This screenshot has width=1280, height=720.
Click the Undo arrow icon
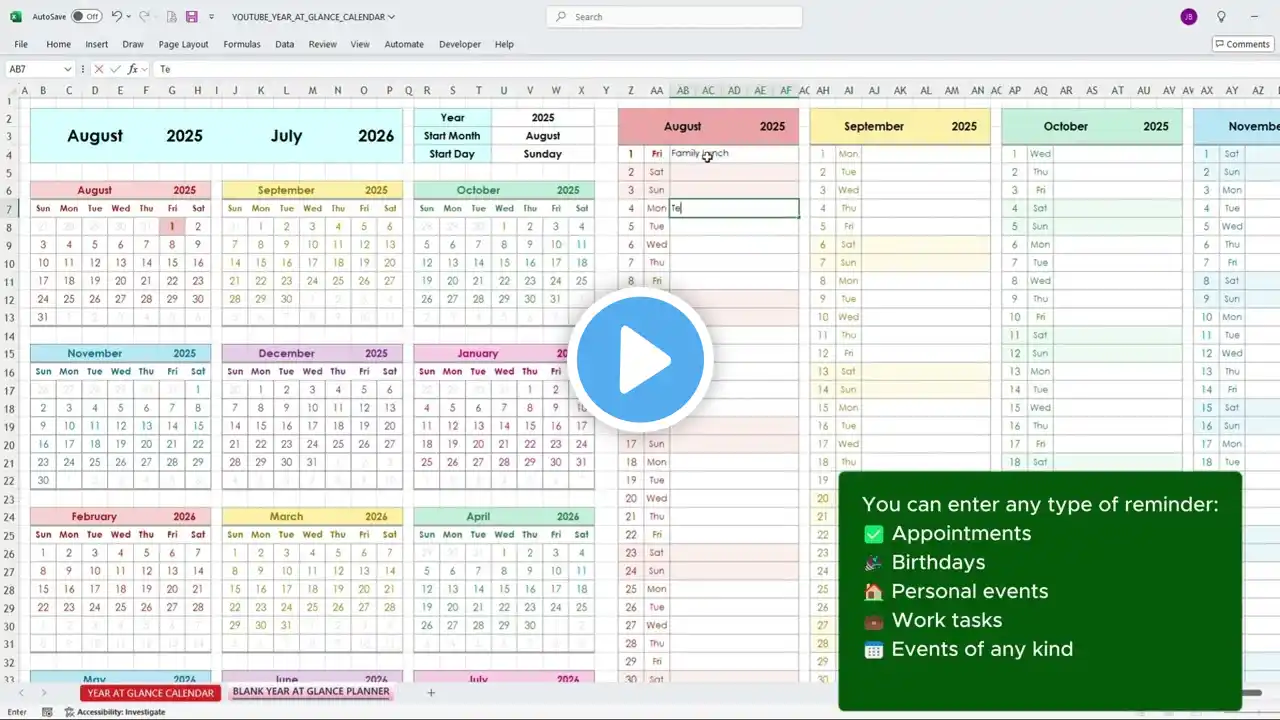coord(118,17)
